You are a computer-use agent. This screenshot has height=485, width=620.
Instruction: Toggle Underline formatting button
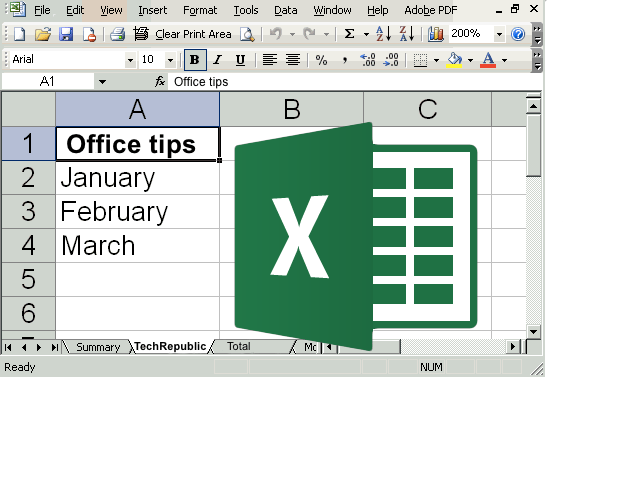(x=240, y=60)
